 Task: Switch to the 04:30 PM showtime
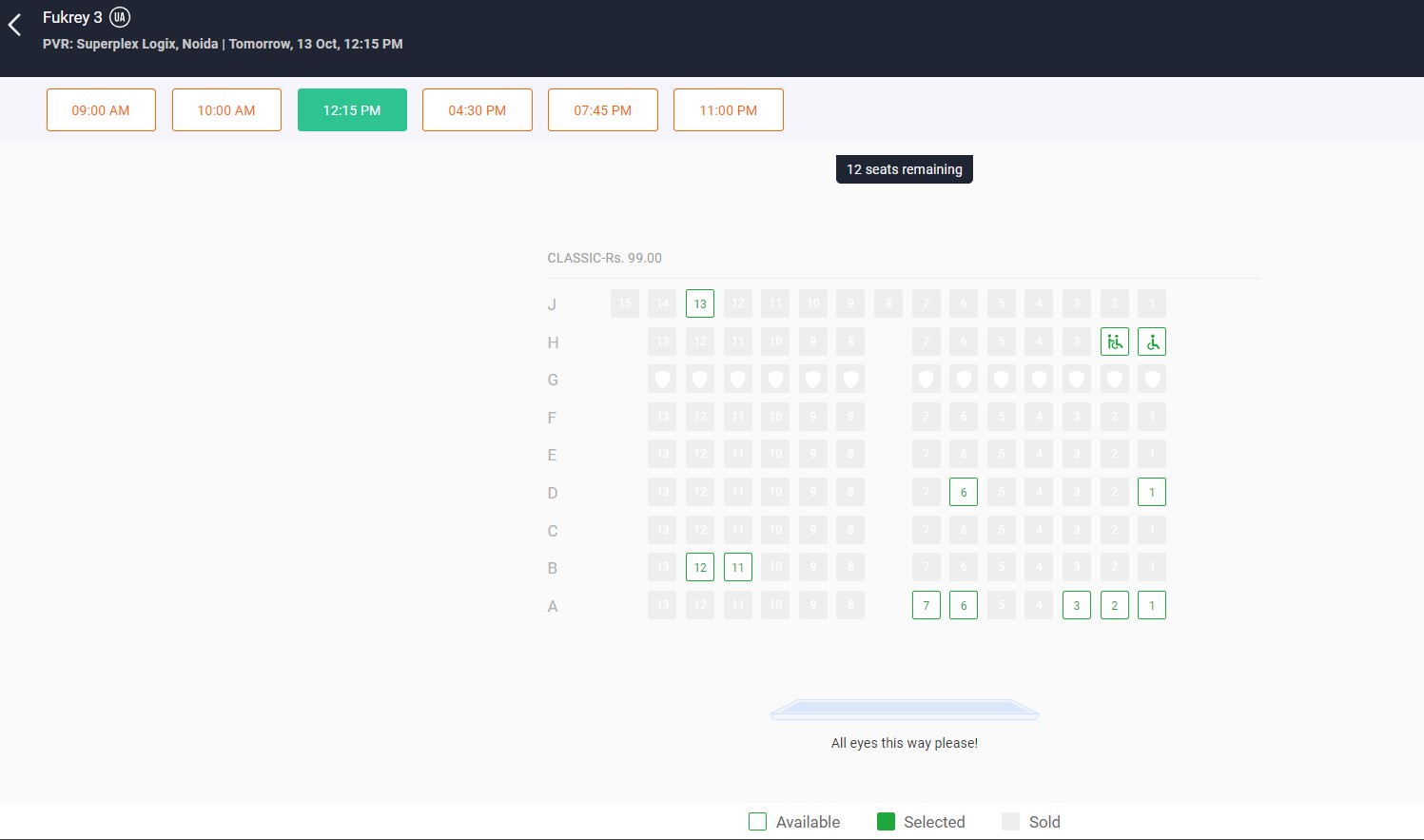pos(477,110)
